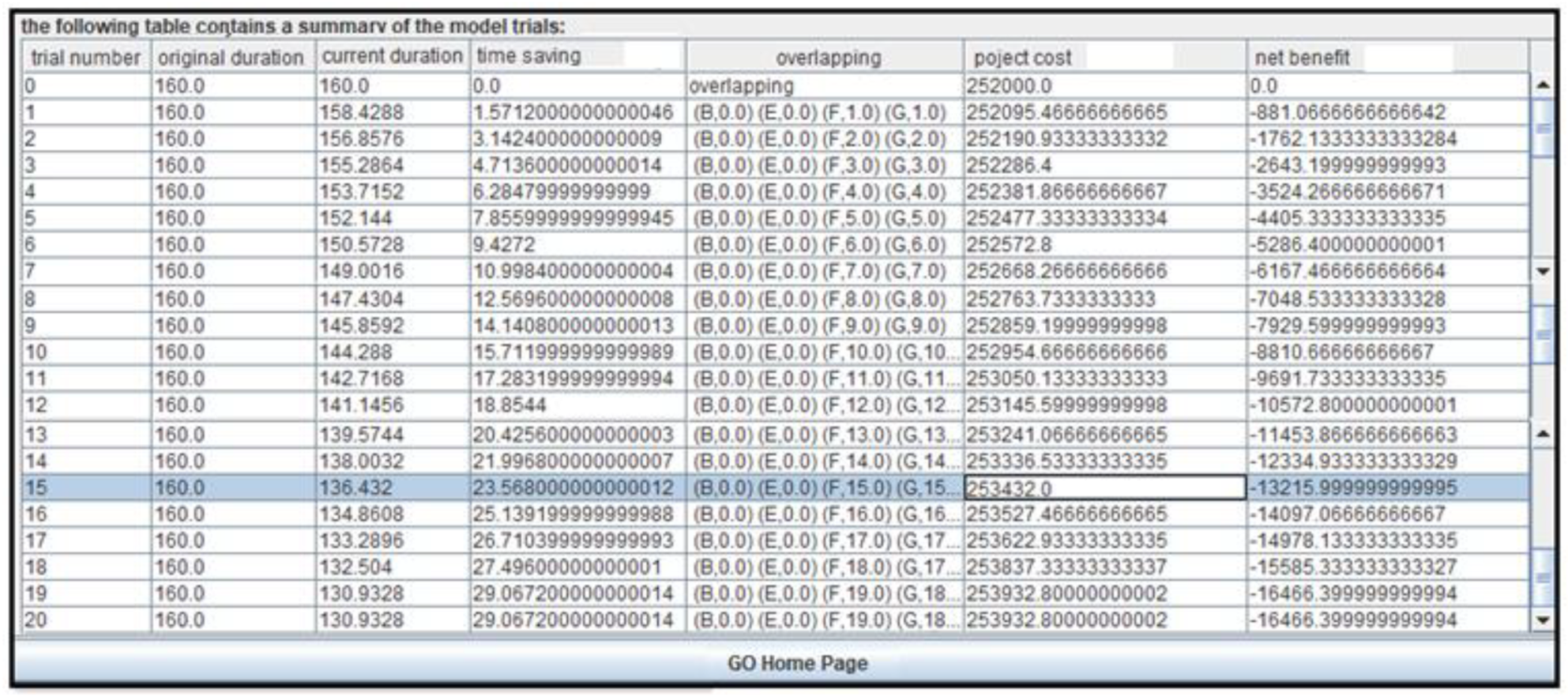Select the 'current duration' column header
This screenshot has width=1568, height=697.
pyautogui.click(x=392, y=56)
